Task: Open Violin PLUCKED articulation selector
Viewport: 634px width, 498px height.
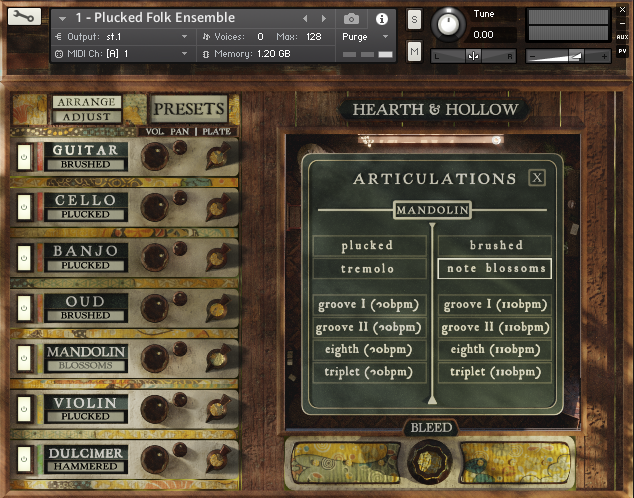Action: point(85,416)
